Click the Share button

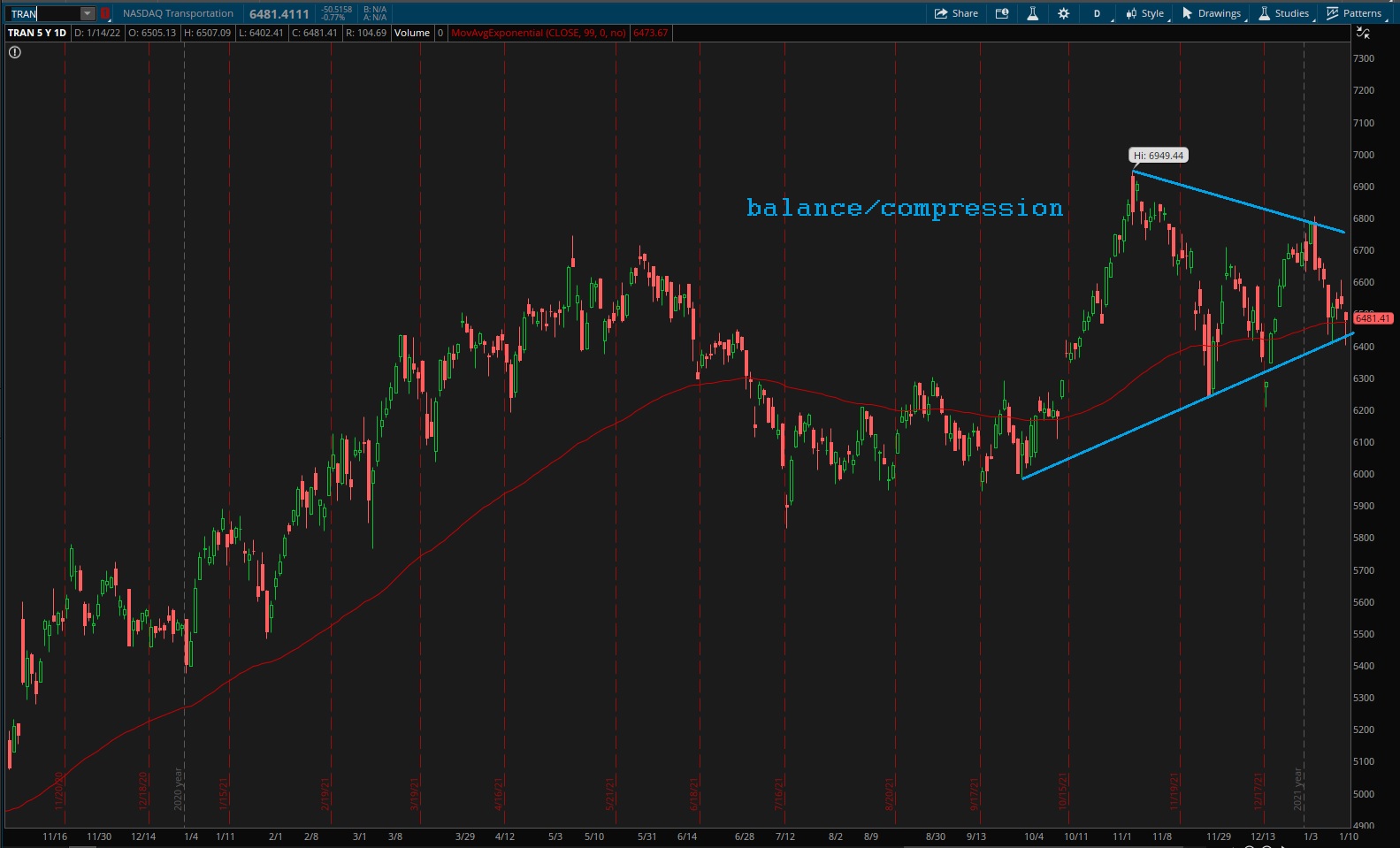[957, 13]
